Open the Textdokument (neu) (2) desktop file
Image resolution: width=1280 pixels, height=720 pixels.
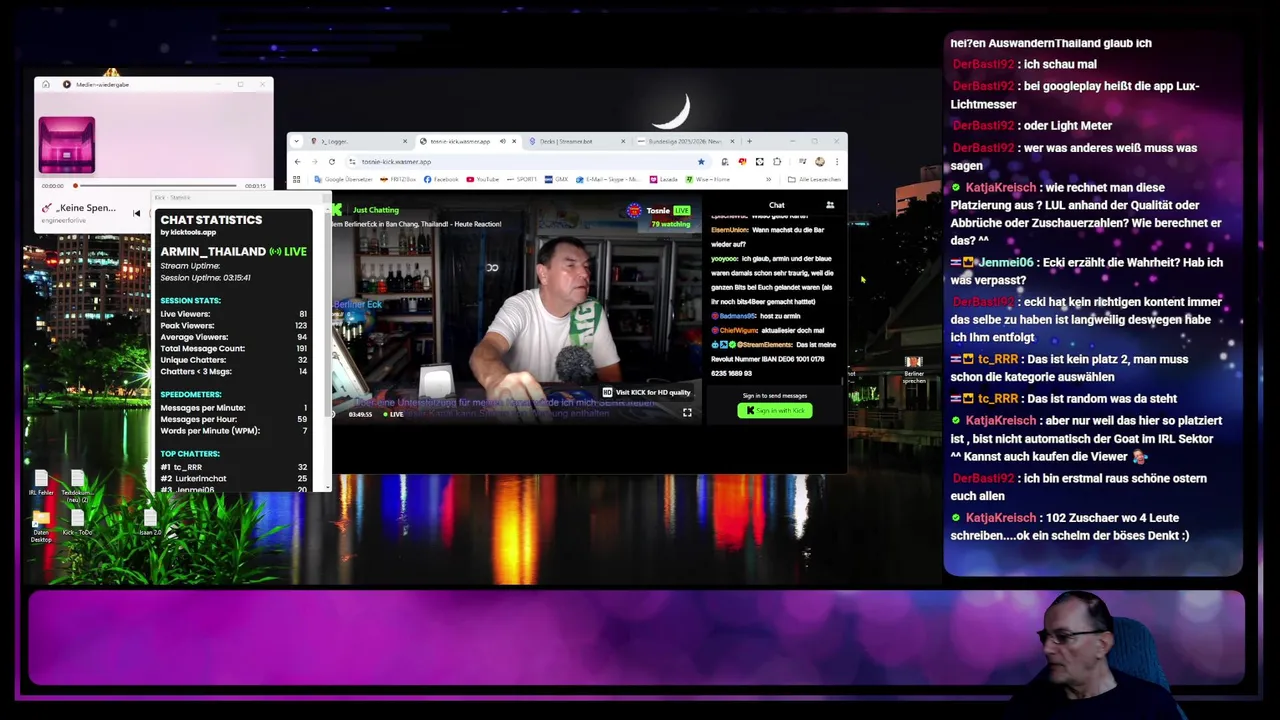(77, 486)
